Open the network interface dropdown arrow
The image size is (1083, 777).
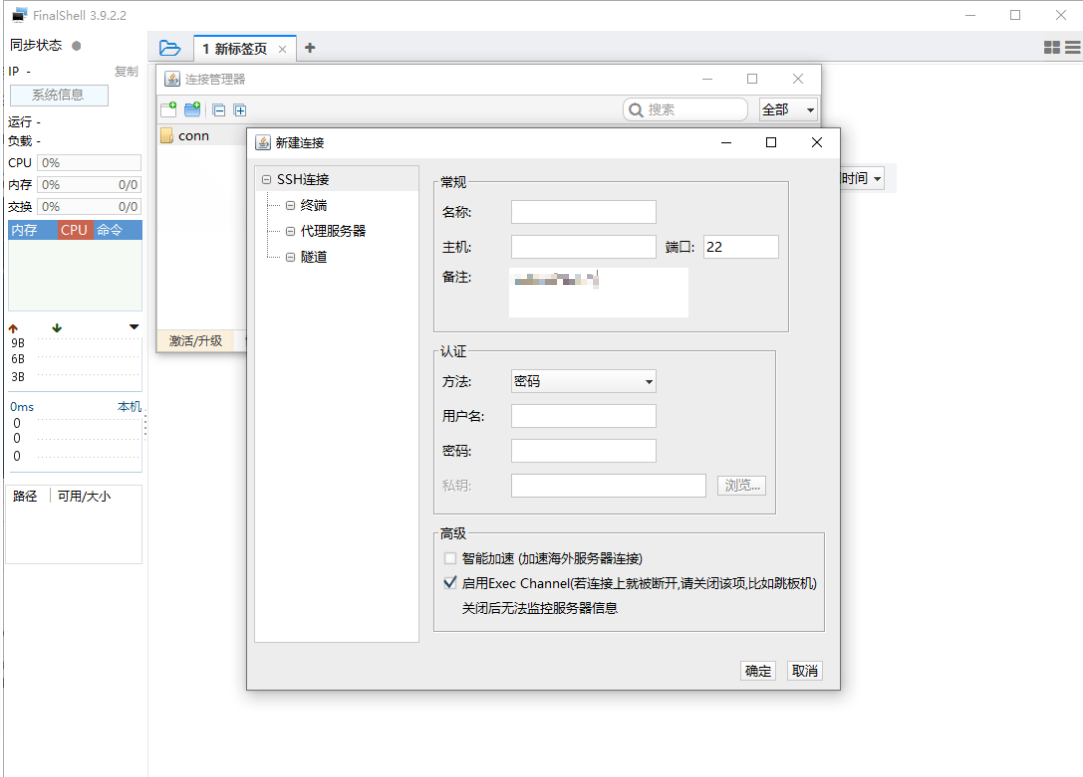134,327
